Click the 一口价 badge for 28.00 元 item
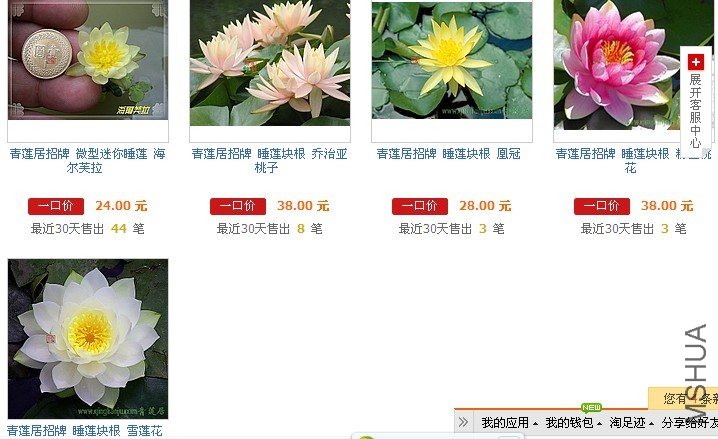Viewport: 718px width, 439px height. click(x=420, y=206)
